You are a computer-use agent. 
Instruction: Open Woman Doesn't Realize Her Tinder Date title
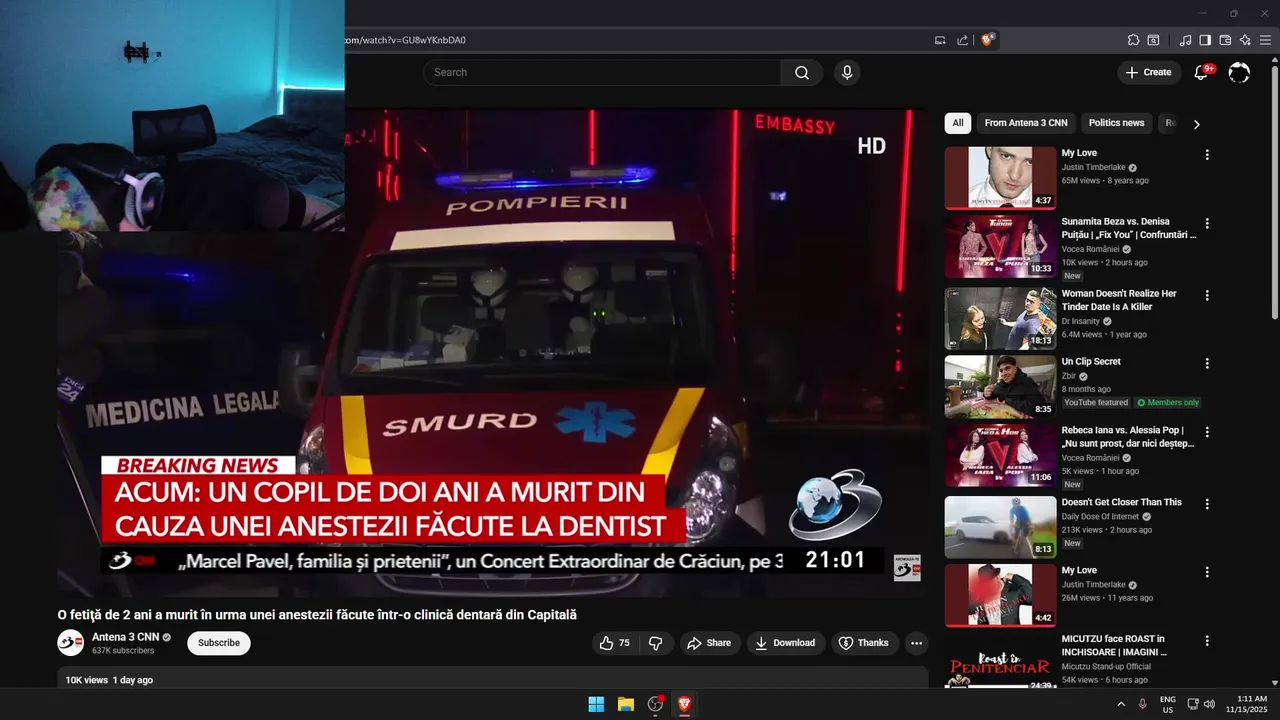pyautogui.click(x=1119, y=300)
